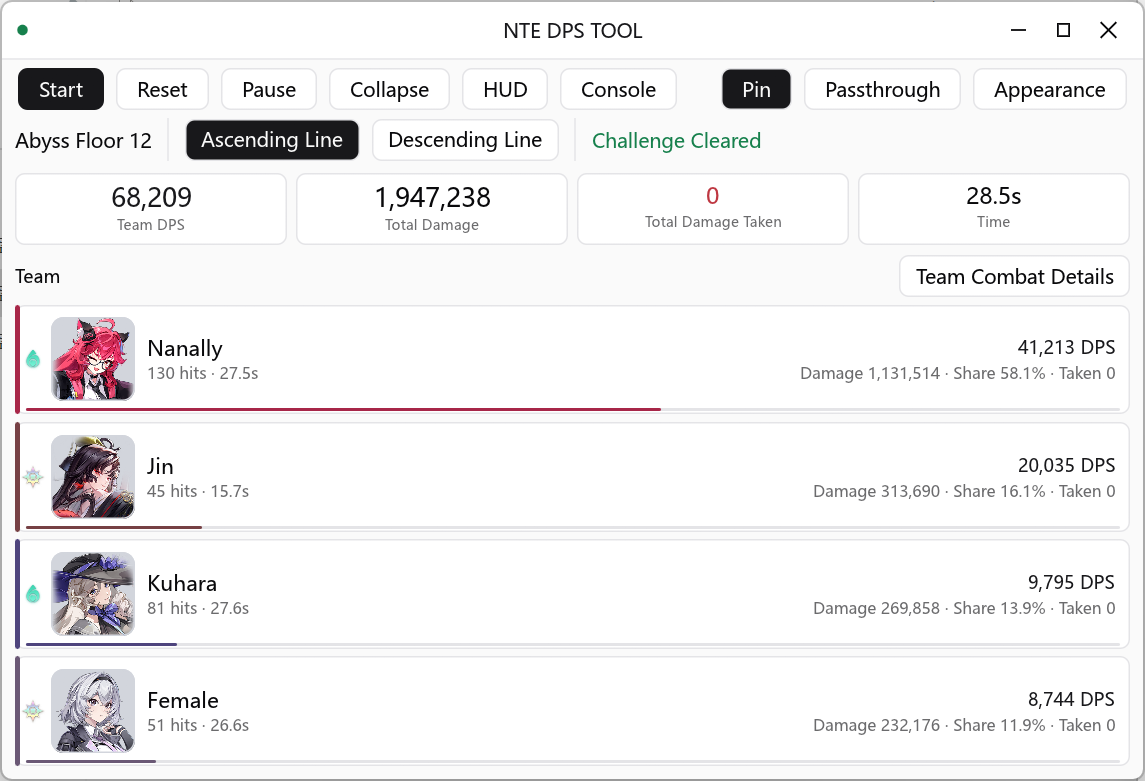The image size is (1145, 781).
Task: Click "41,213 DPS" value
Action: (x=1066, y=347)
